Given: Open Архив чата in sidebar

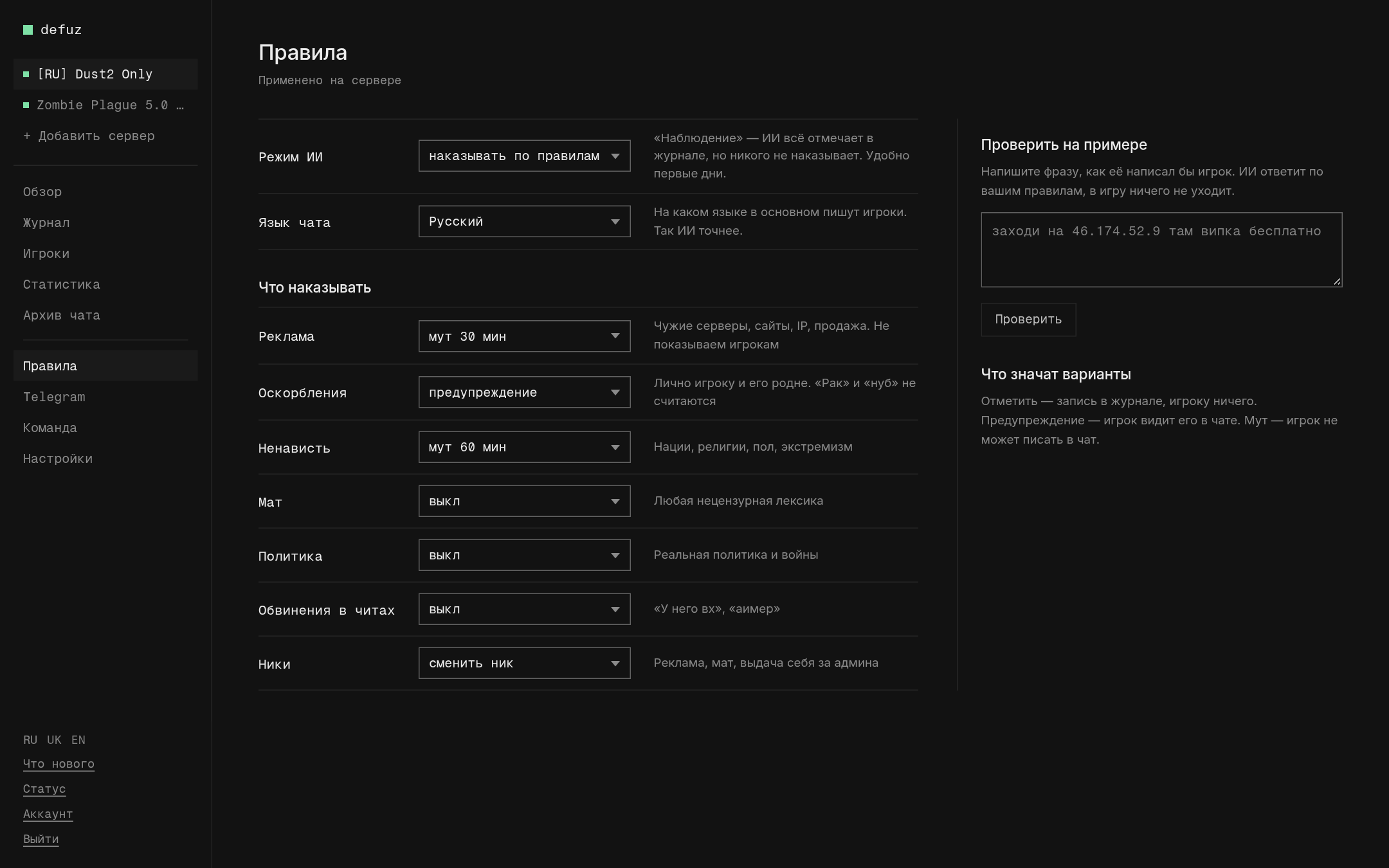Looking at the screenshot, I should [x=105, y=315].
